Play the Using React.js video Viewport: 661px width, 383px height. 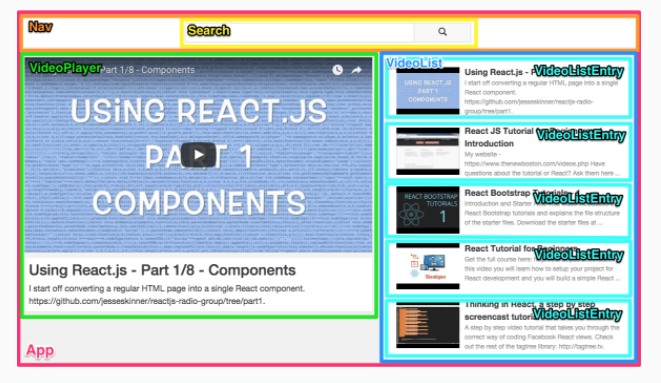pyautogui.click(x=199, y=155)
